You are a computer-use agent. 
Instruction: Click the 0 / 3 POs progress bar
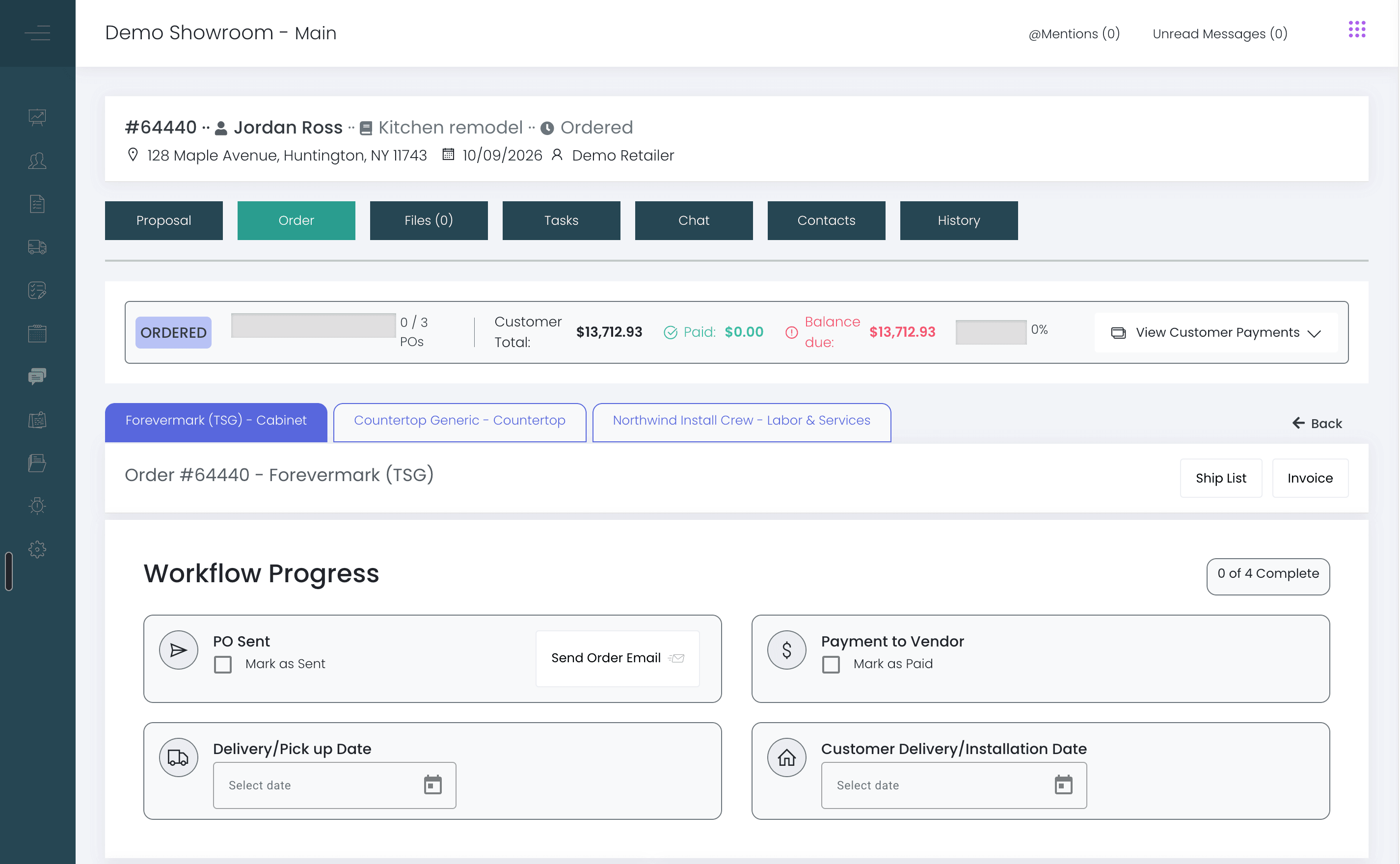313,325
